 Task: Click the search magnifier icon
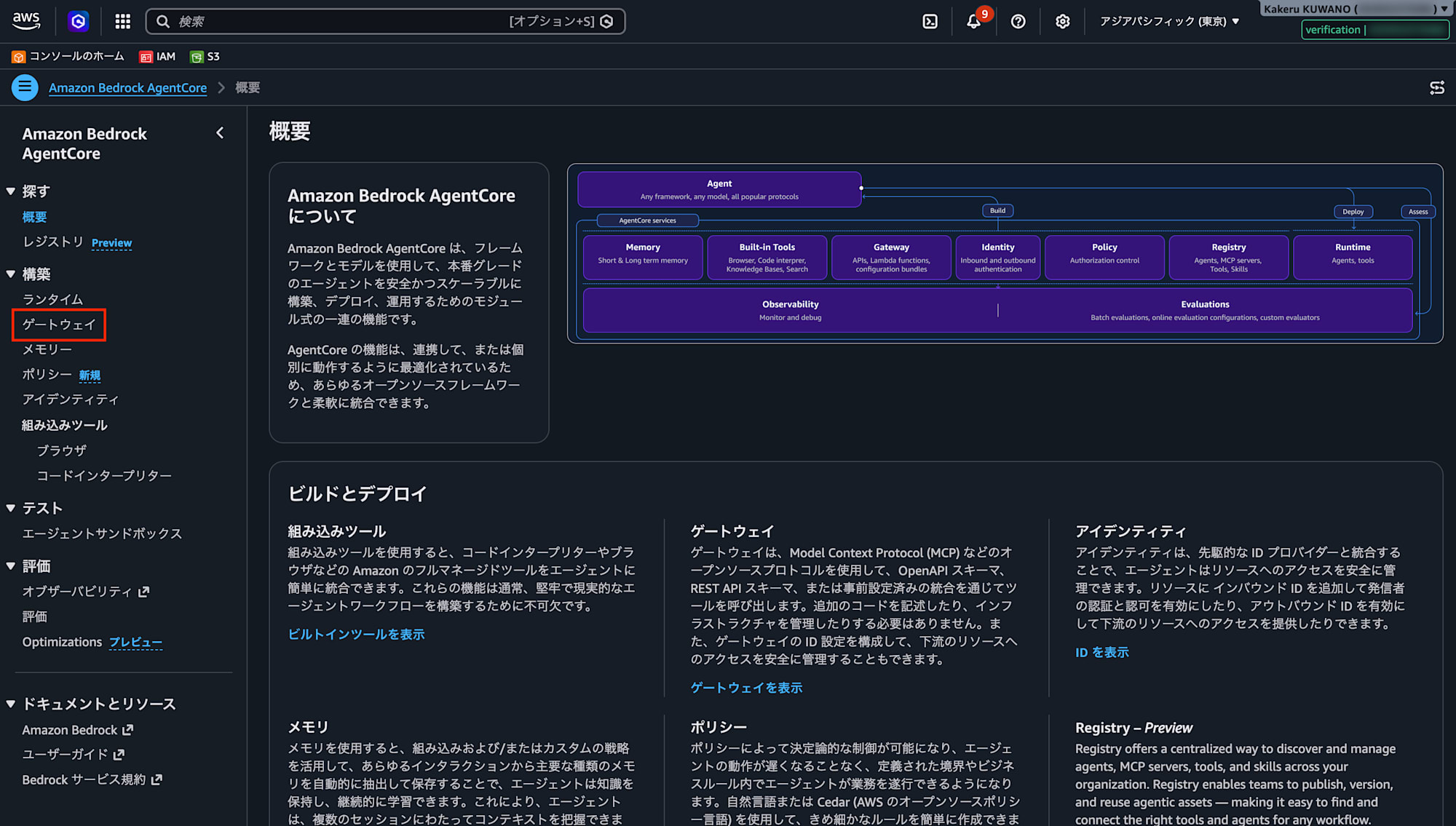[x=163, y=21]
